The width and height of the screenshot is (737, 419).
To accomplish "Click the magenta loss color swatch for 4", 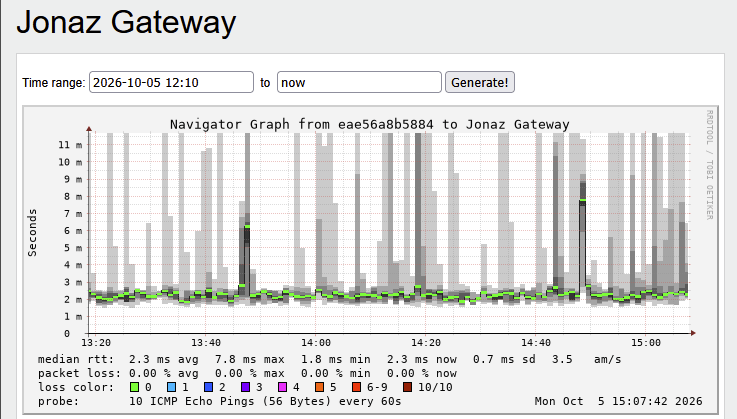I will (x=282, y=387).
